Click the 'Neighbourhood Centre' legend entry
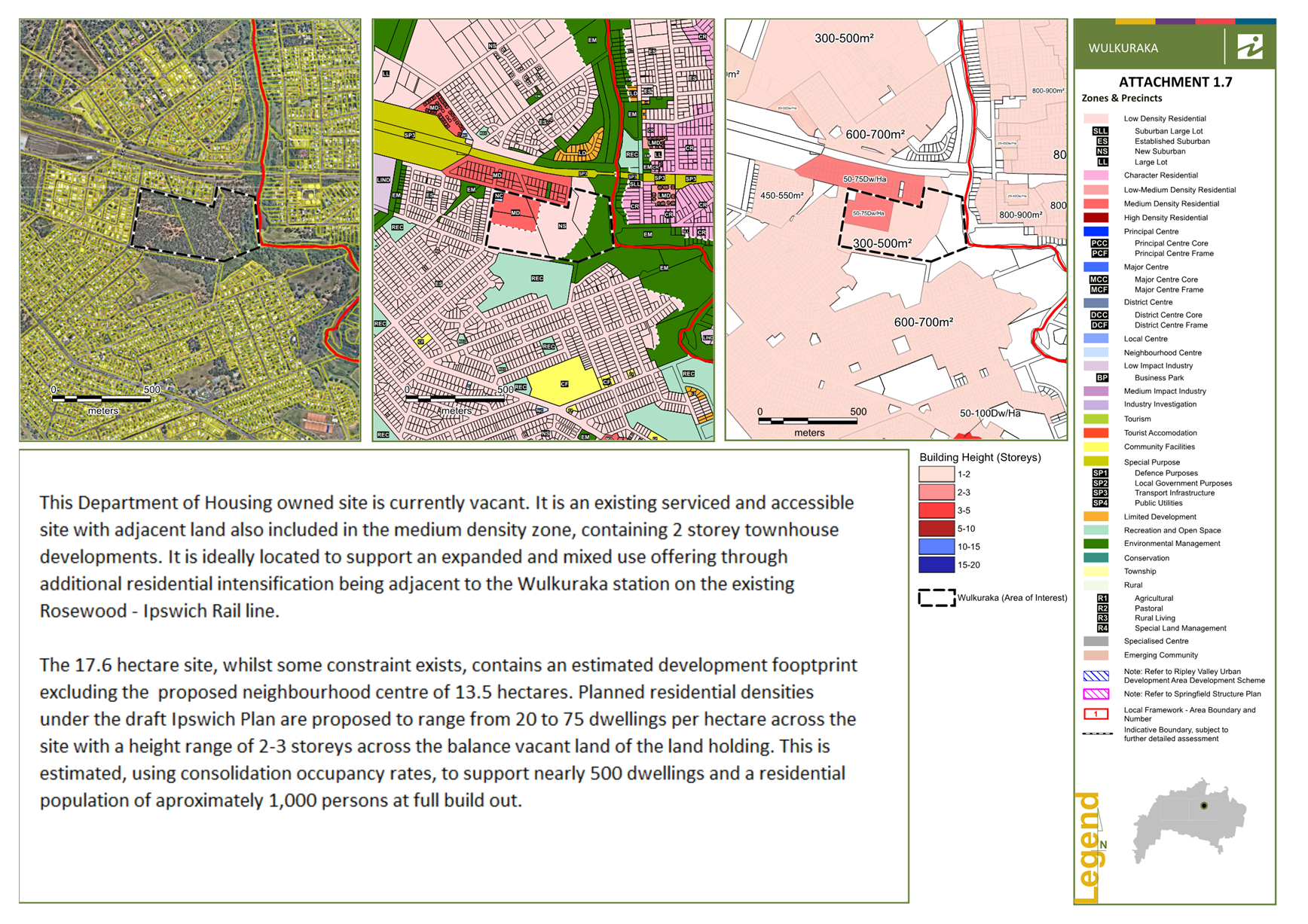The image size is (1308, 924). (x=1163, y=353)
